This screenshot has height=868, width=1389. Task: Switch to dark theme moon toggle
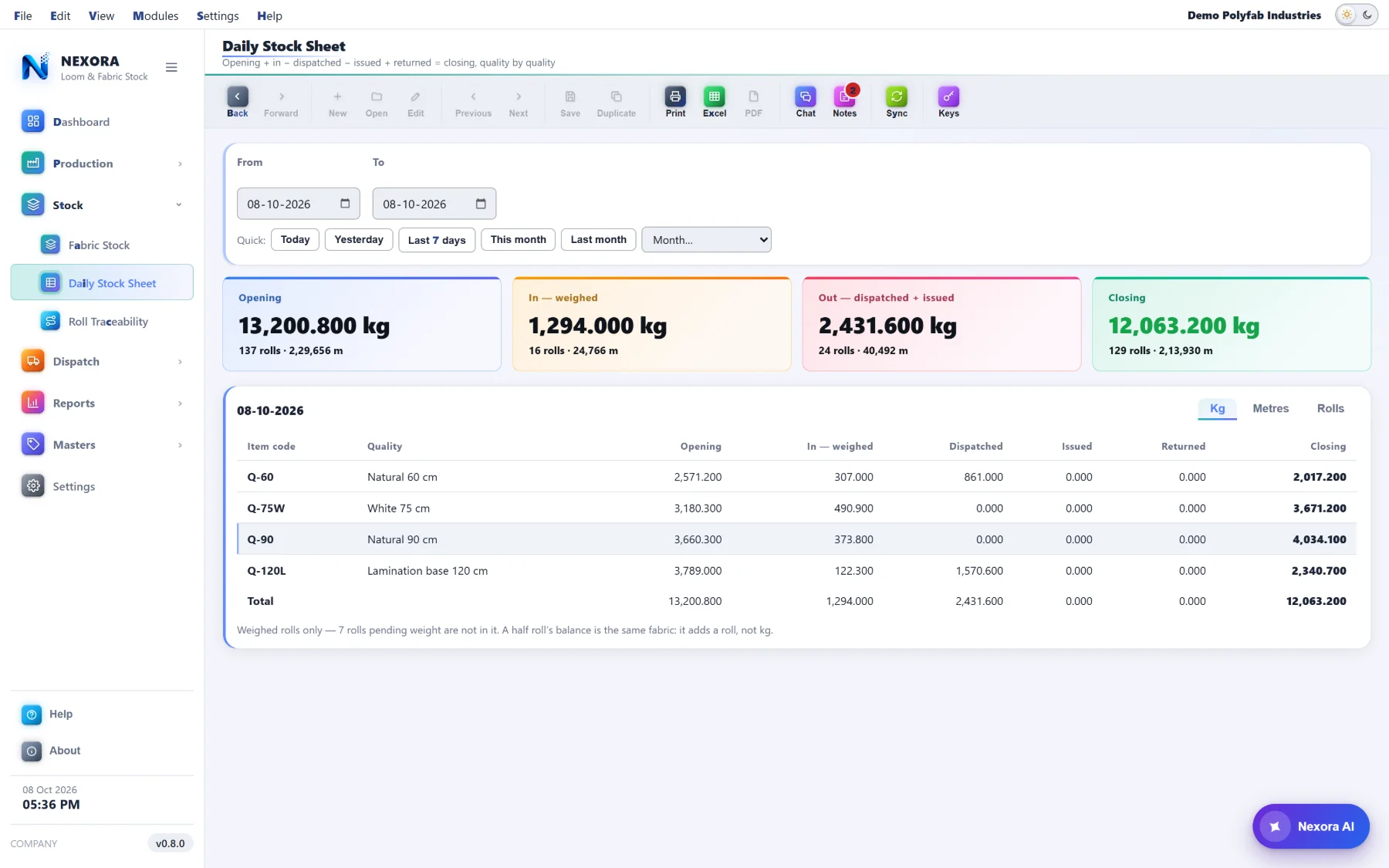tap(1367, 15)
